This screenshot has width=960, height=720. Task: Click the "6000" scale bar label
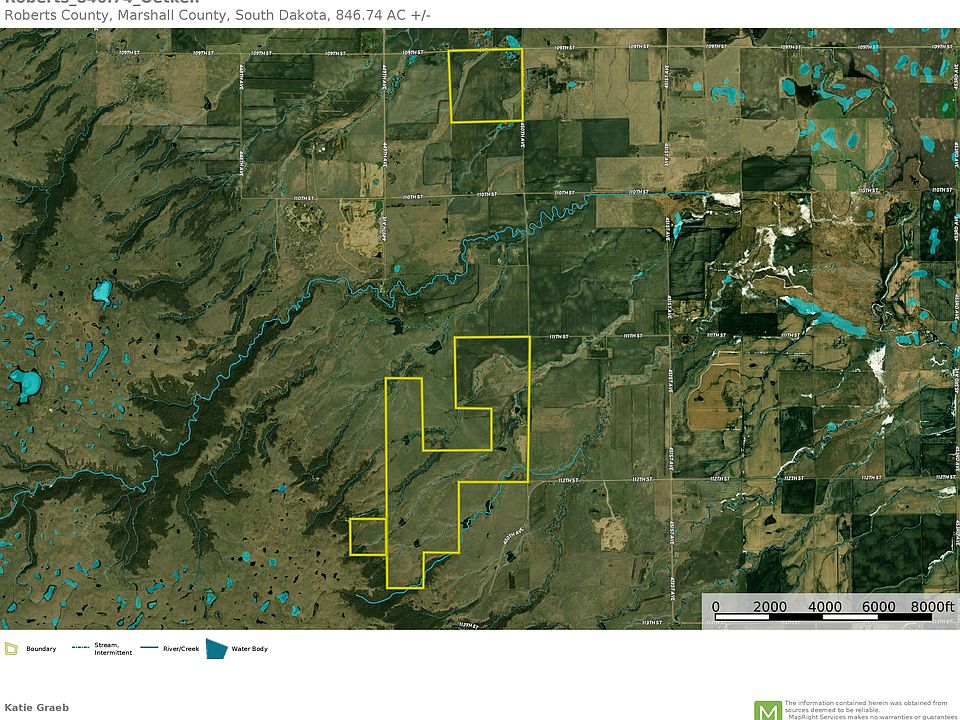(x=879, y=606)
